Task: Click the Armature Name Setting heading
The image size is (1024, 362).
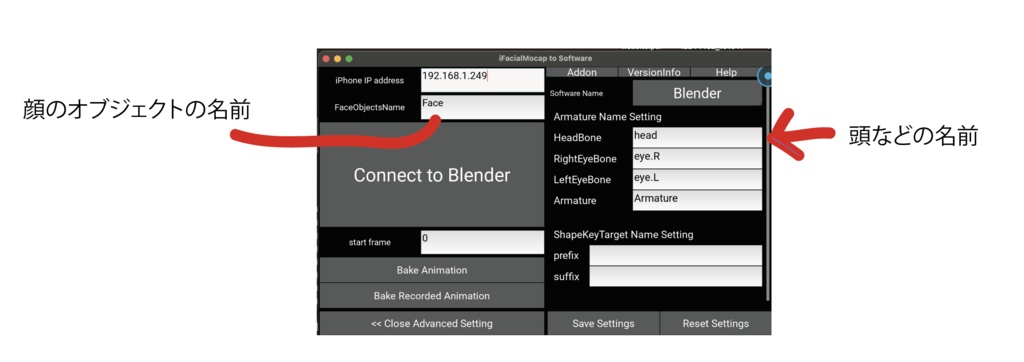Action: [607, 117]
